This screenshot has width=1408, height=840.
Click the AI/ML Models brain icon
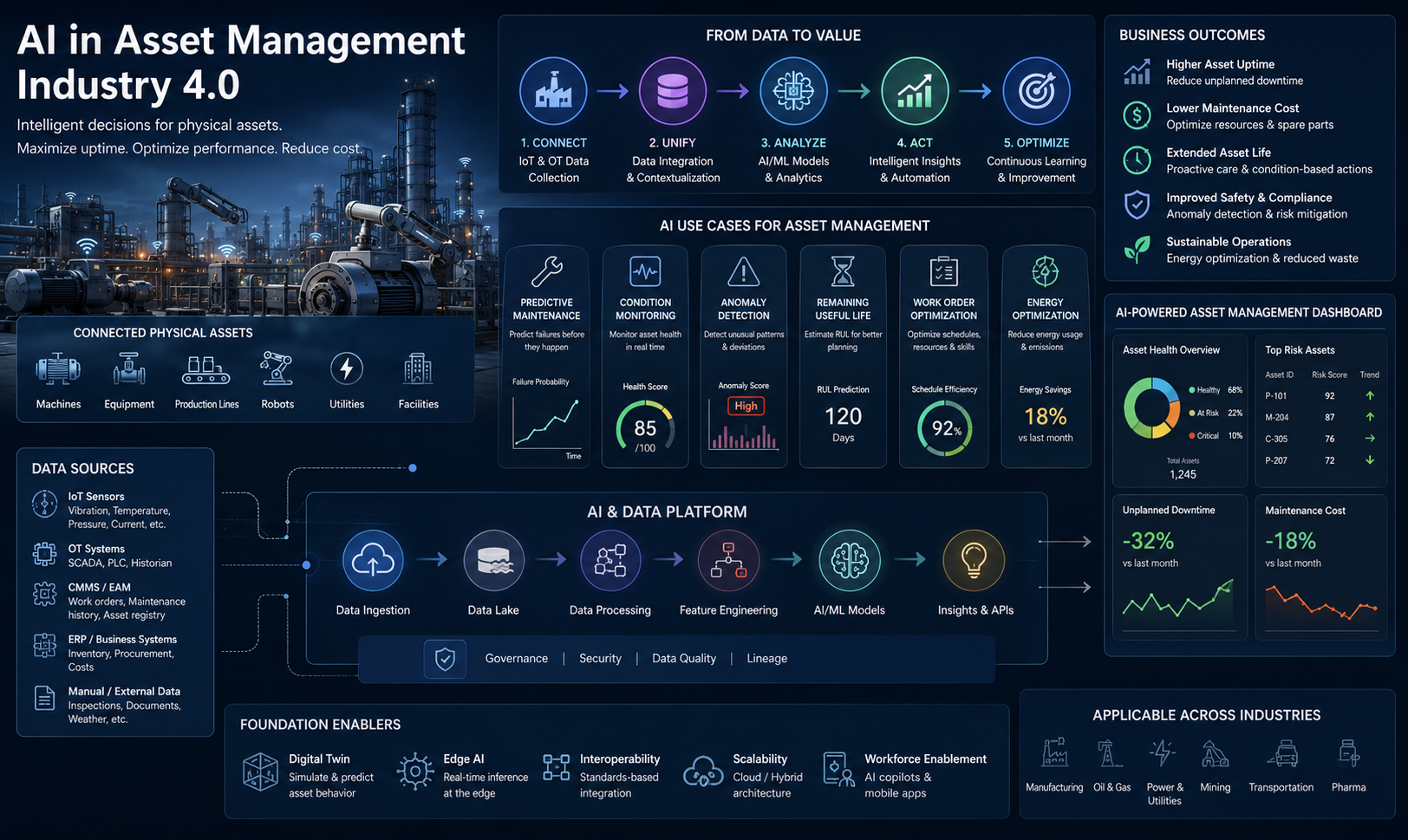850,561
